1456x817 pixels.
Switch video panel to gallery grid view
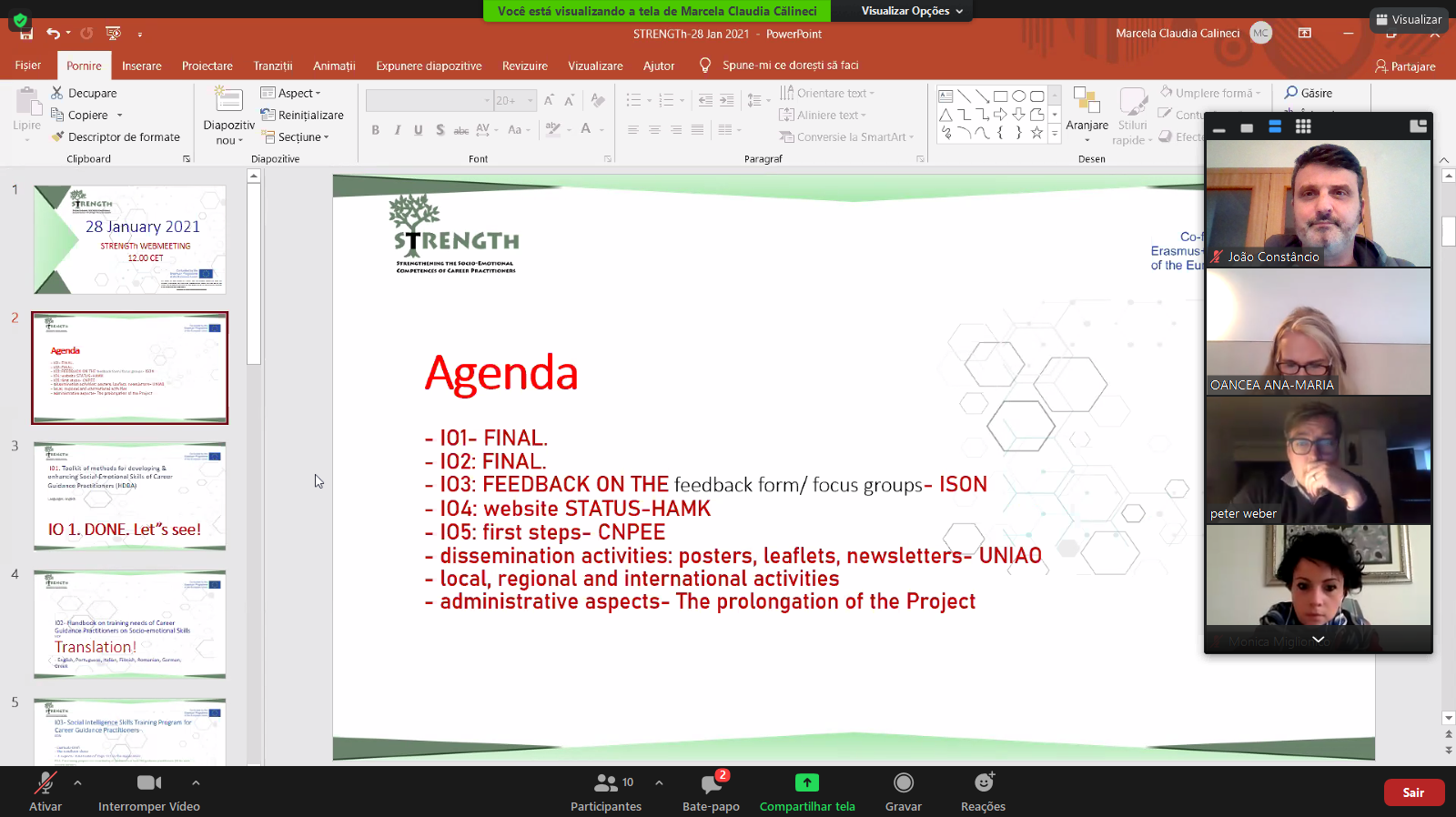tap(1303, 127)
